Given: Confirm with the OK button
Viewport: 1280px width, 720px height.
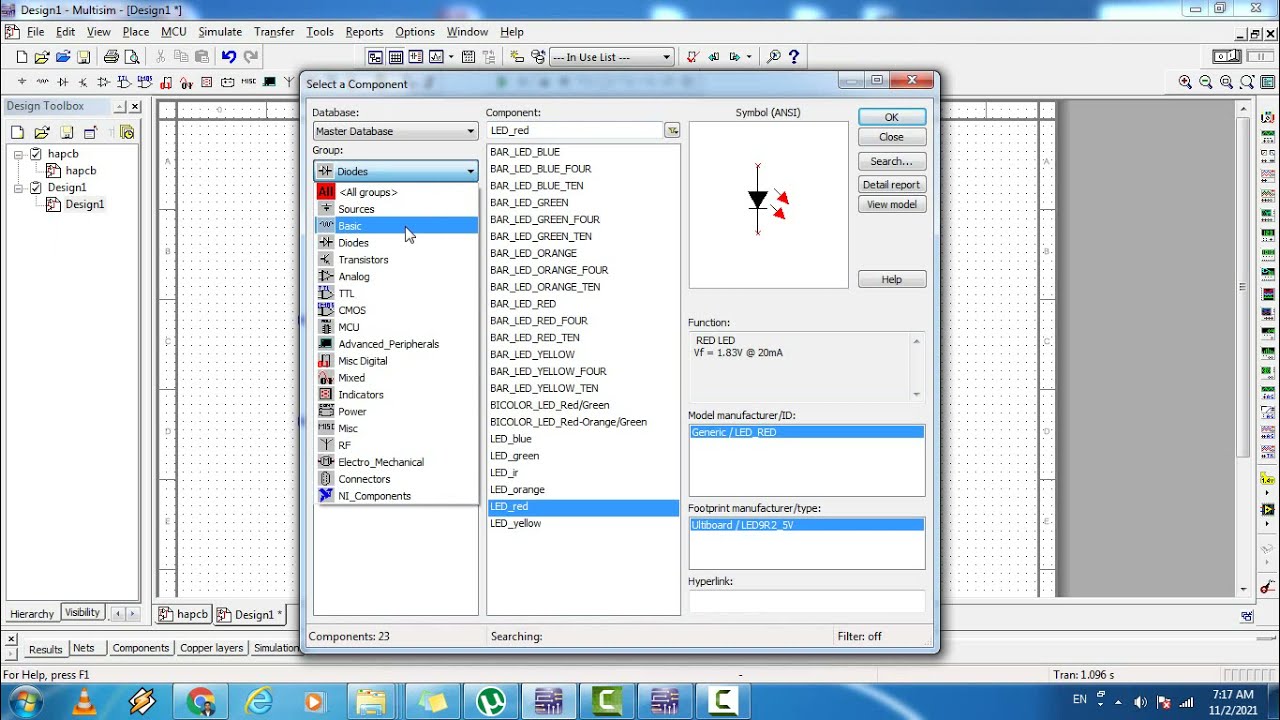Looking at the screenshot, I should coord(891,117).
